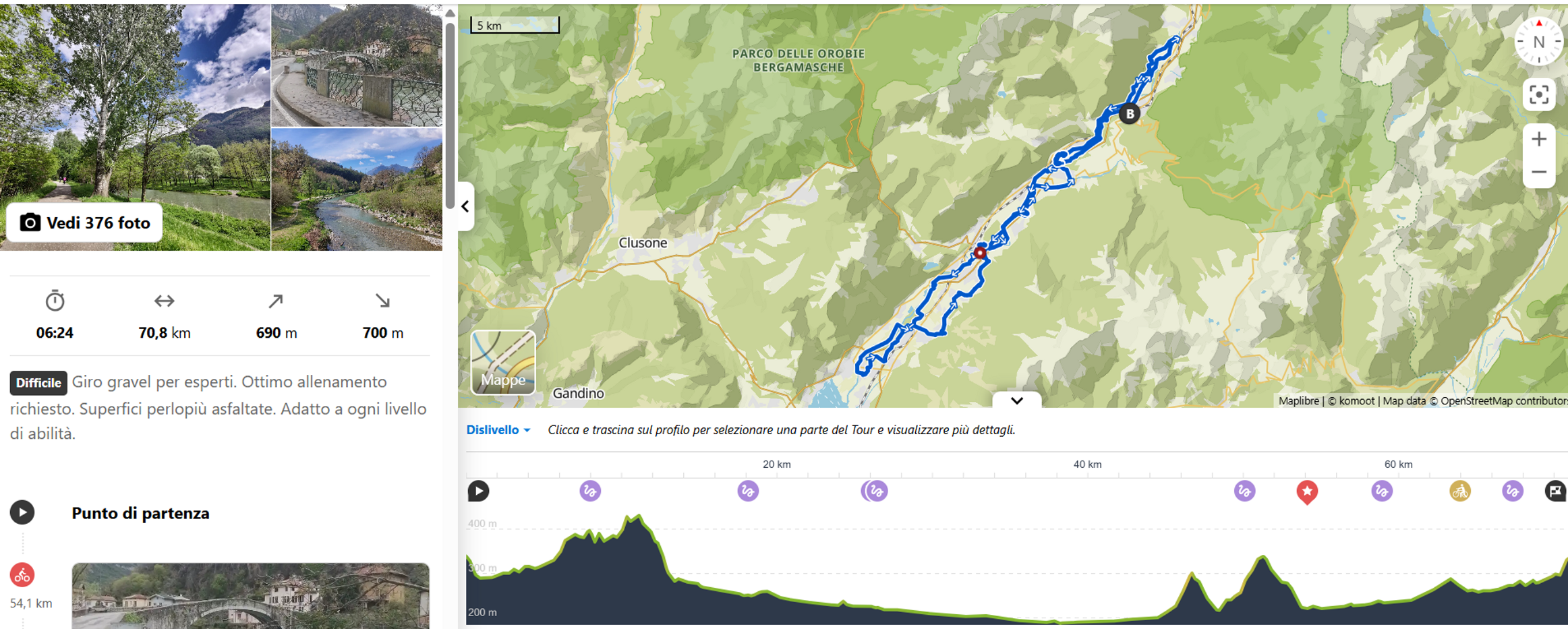Collapse the left sidebar with arrow handle
The height and width of the screenshot is (629, 1568).
click(465, 206)
